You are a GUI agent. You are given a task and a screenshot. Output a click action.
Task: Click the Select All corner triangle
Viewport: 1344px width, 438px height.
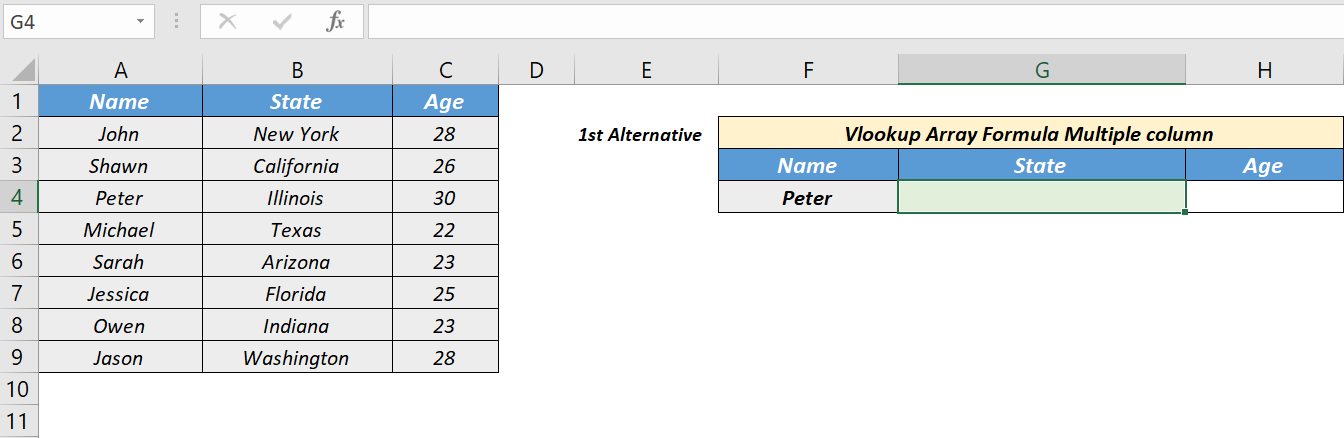coord(20,71)
